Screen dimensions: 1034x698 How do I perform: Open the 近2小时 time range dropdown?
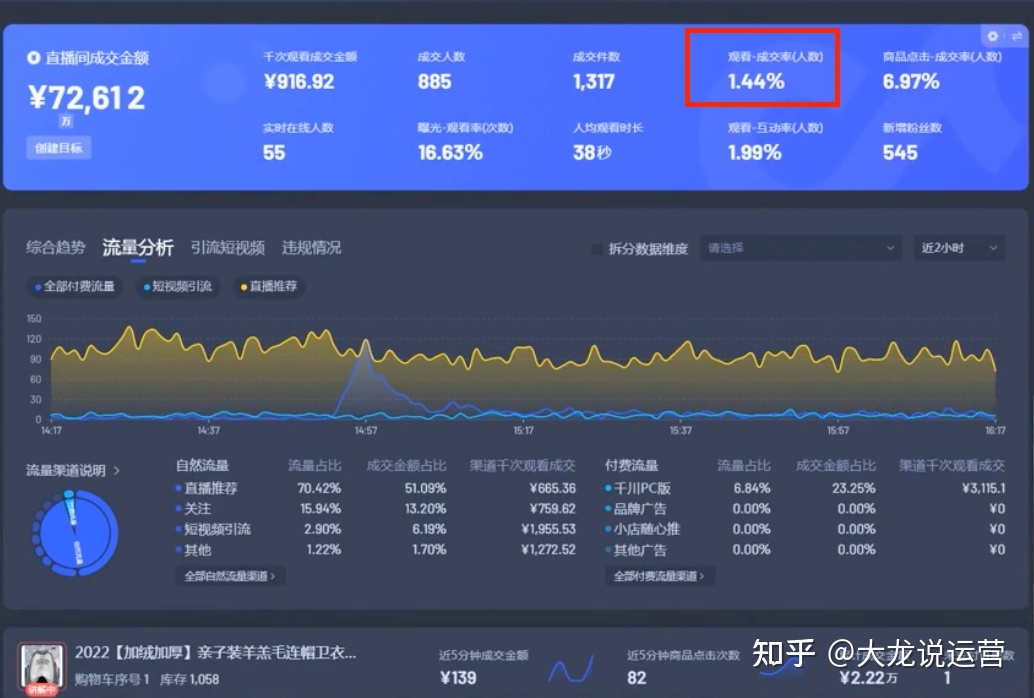(959, 248)
